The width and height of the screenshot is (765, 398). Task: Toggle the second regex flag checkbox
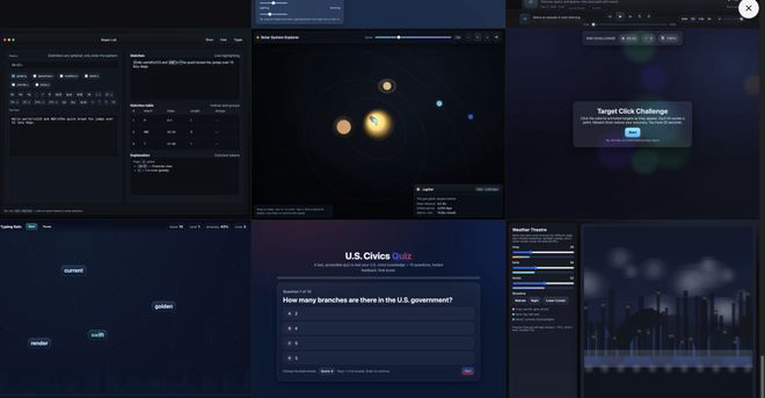(x=35, y=76)
